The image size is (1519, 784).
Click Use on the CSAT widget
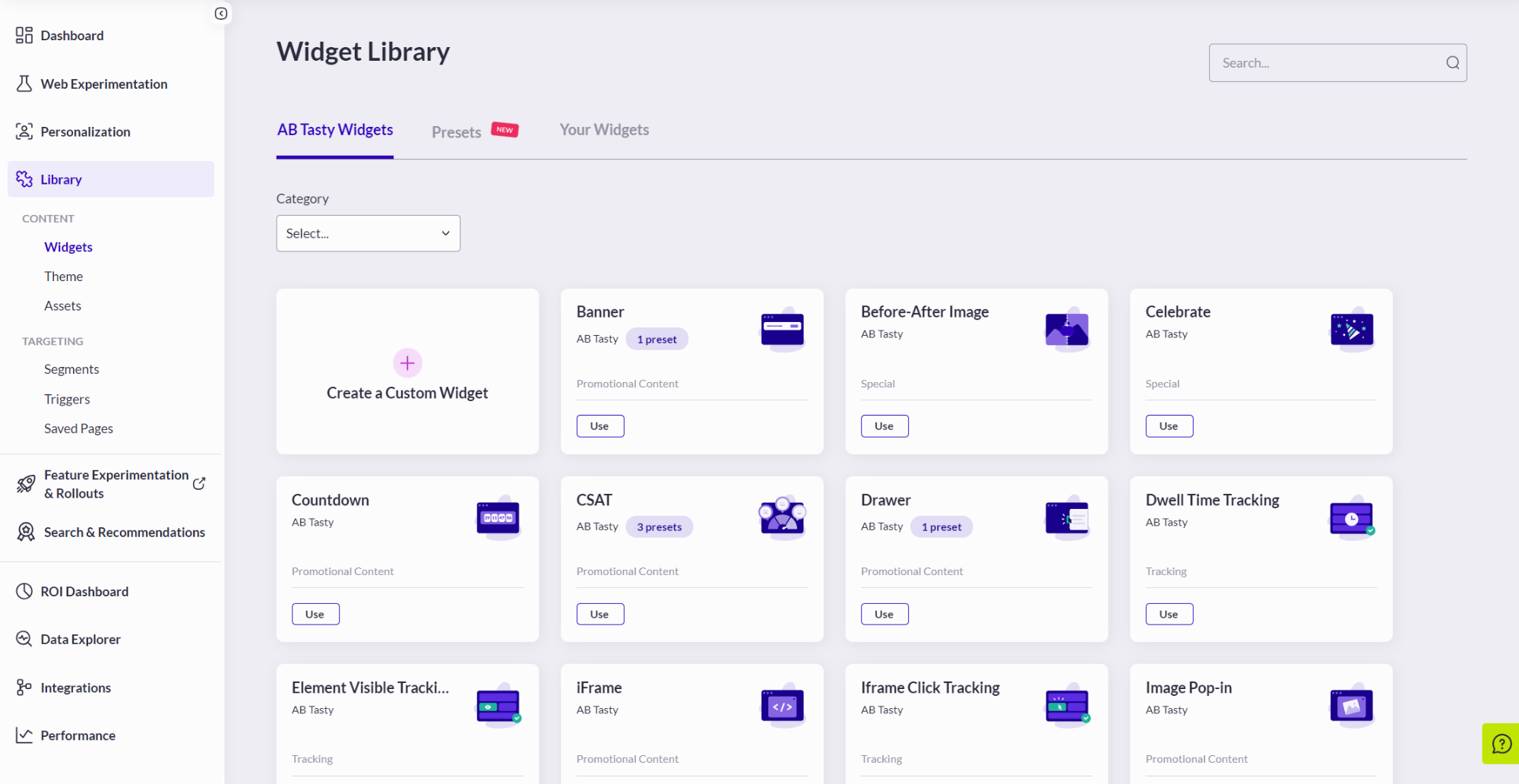(x=600, y=614)
